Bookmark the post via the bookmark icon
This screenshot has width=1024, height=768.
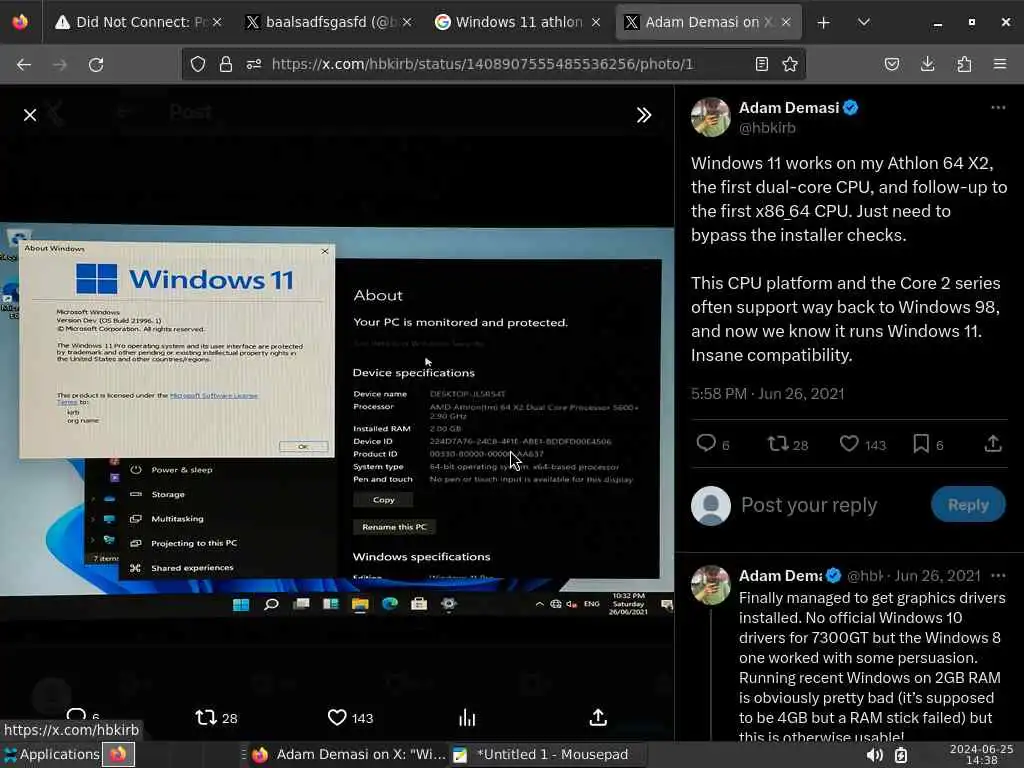tap(921, 444)
